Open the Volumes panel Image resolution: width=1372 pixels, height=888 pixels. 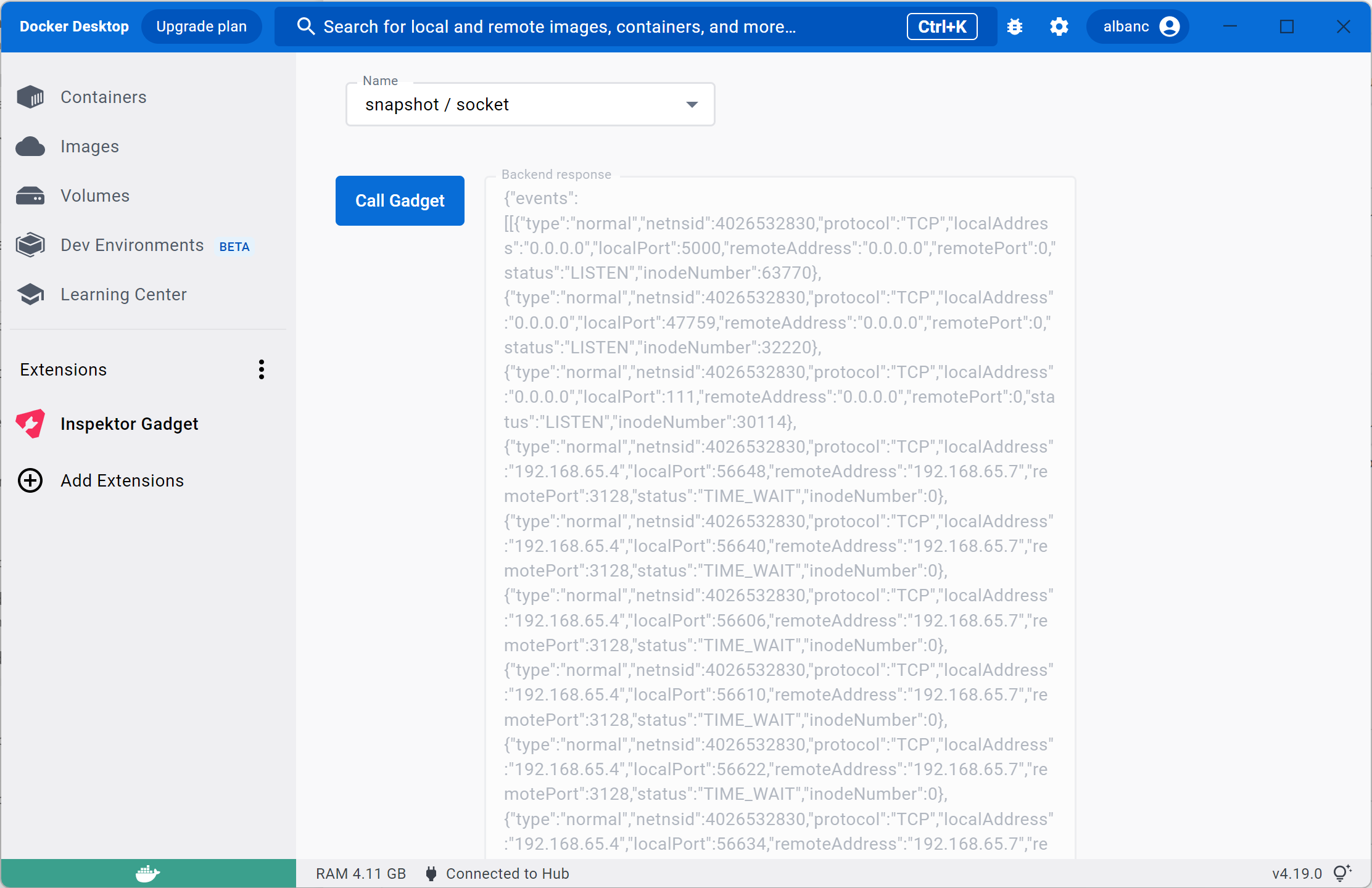coord(94,195)
